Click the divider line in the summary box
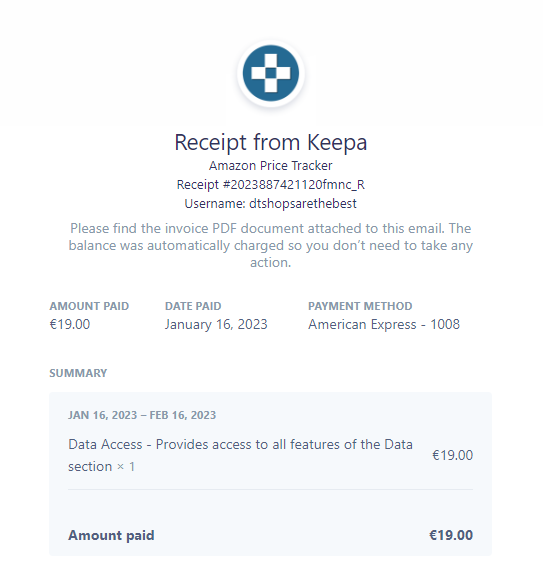 271,489
